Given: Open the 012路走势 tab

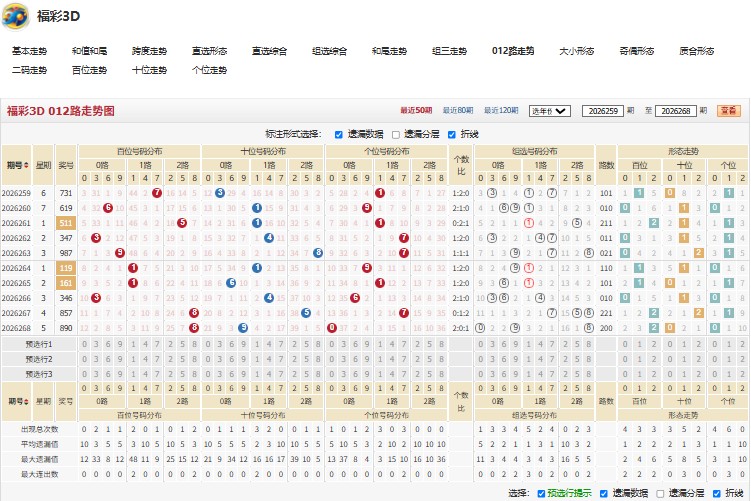Looking at the screenshot, I should 512,51.
